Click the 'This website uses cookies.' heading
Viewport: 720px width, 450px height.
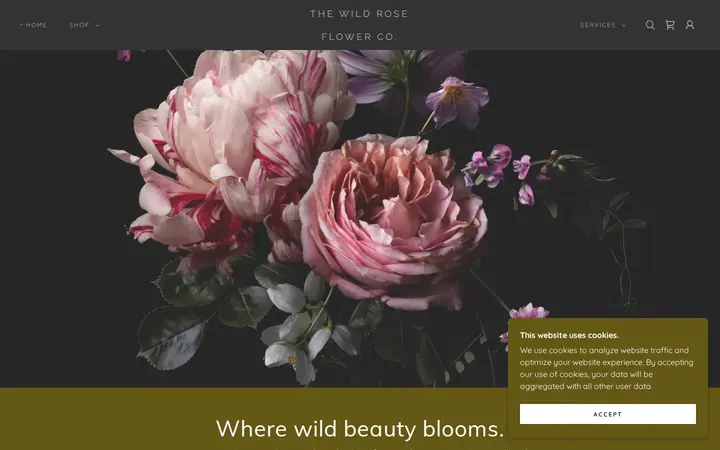(569, 335)
